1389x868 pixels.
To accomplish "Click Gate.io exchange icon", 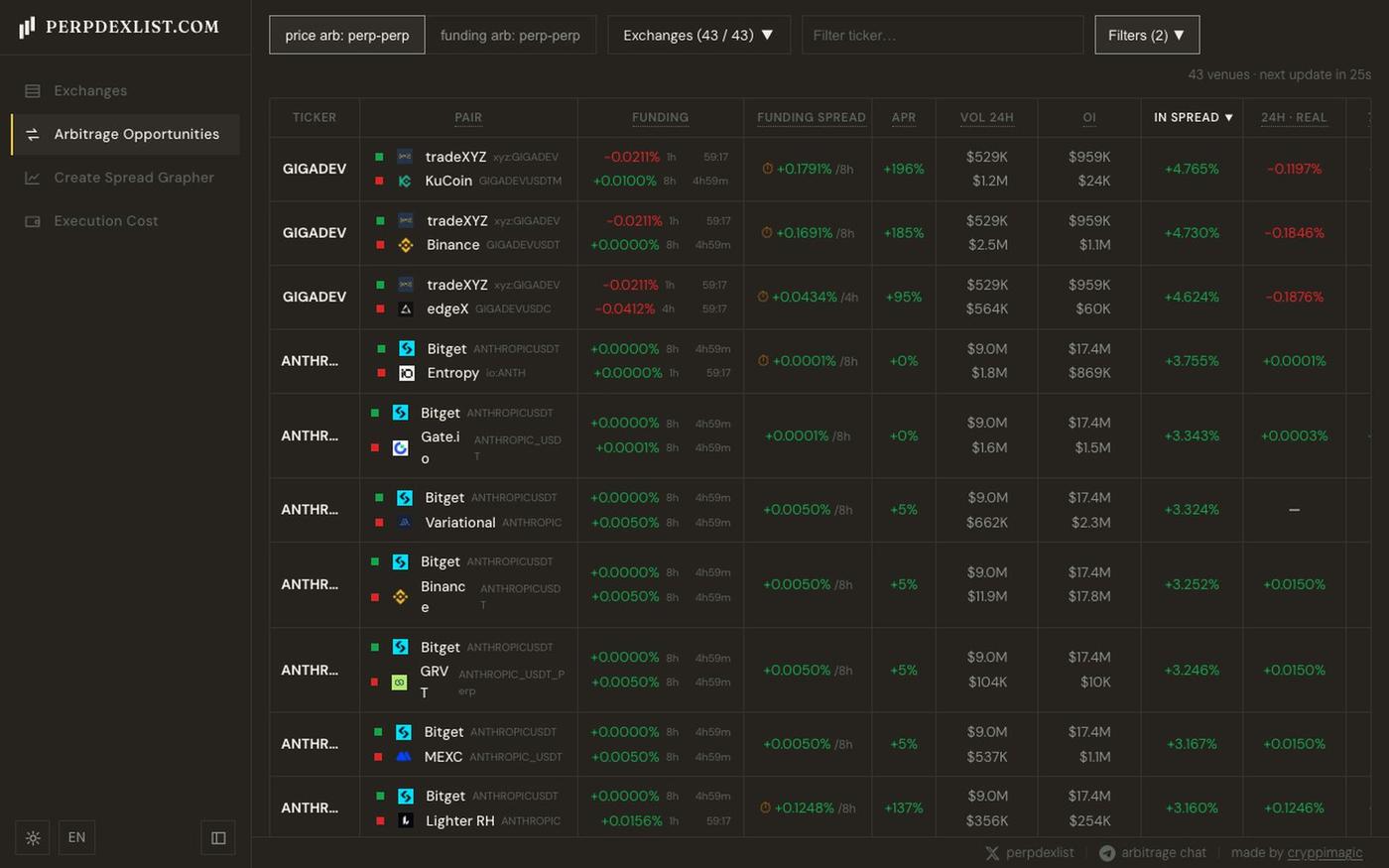I will [400, 448].
